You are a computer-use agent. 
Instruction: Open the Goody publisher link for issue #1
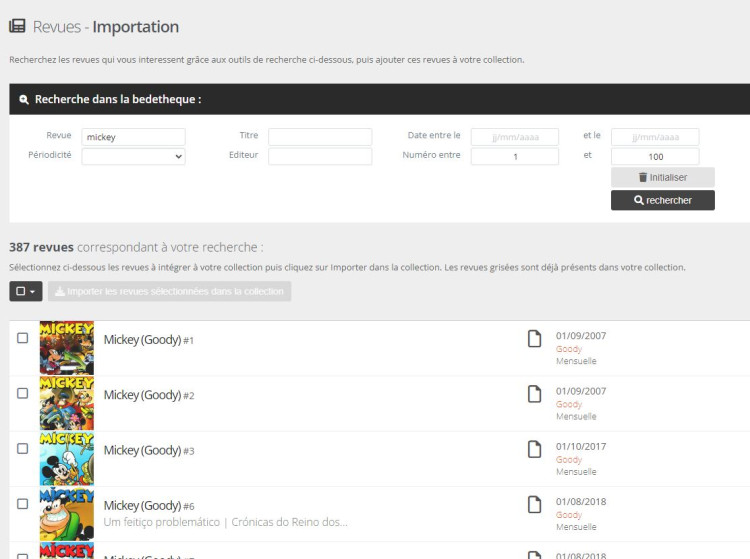point(568,349)
